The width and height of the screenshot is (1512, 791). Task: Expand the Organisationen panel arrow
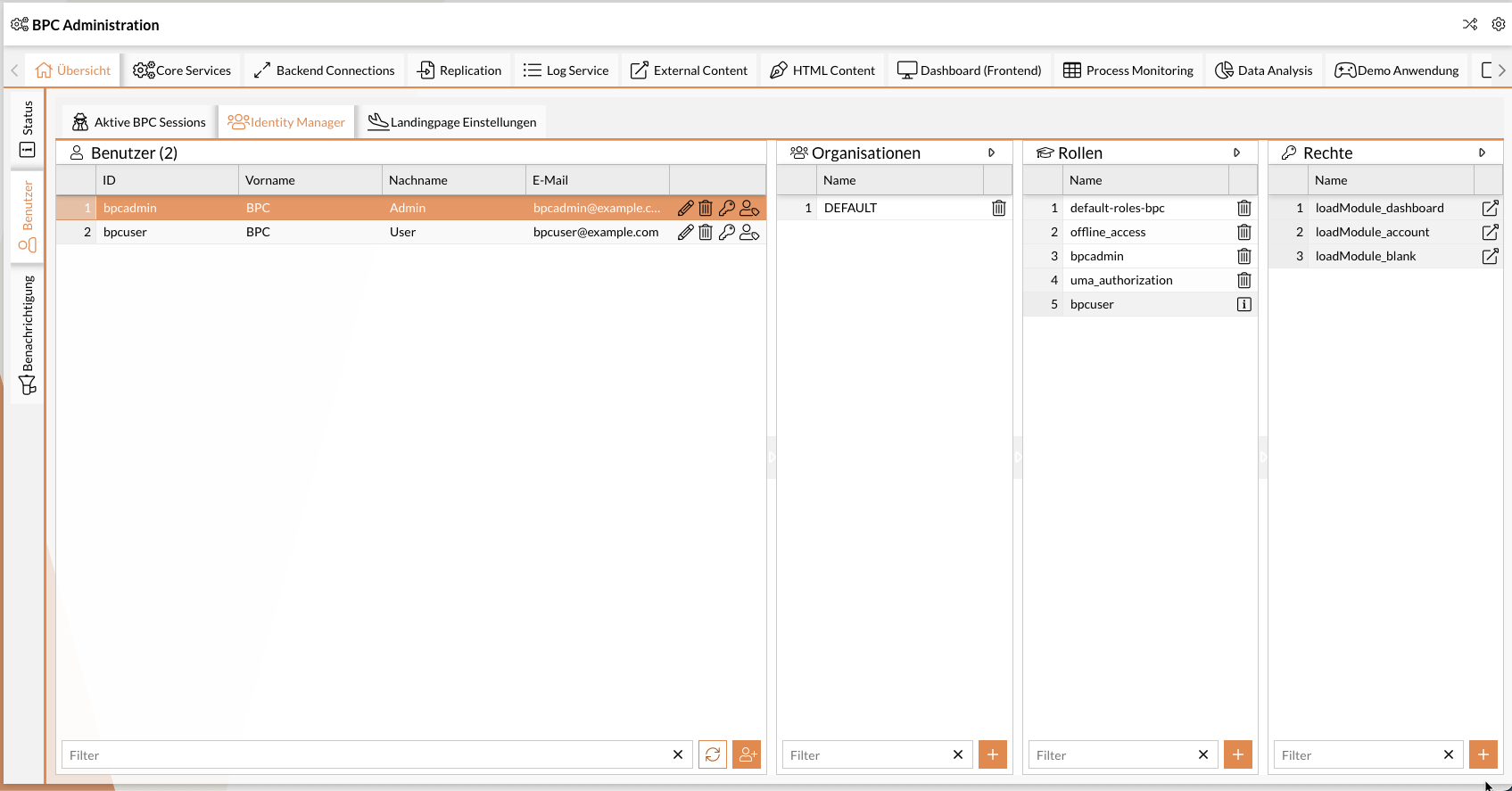(991, 152)
